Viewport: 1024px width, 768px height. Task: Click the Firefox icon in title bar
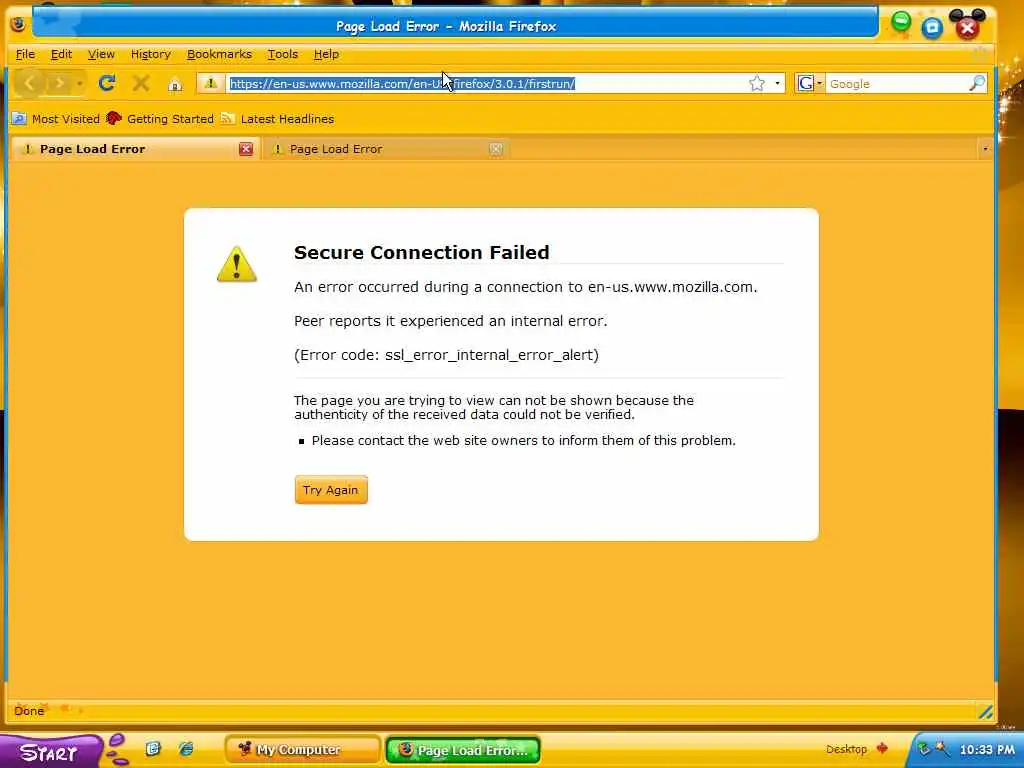coord(18,24)
